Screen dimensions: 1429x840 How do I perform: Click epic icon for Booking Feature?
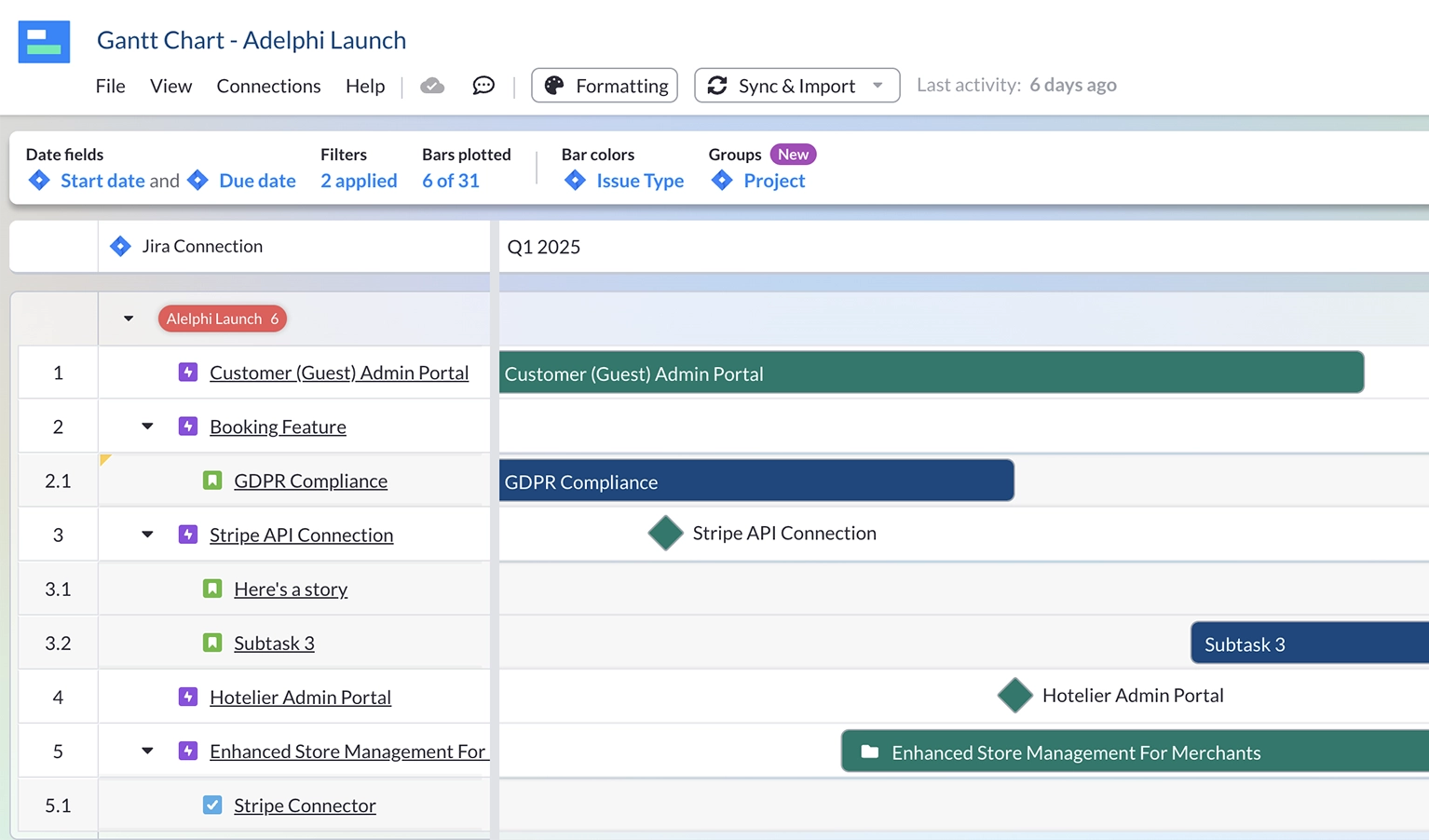[x=188, y=426]
